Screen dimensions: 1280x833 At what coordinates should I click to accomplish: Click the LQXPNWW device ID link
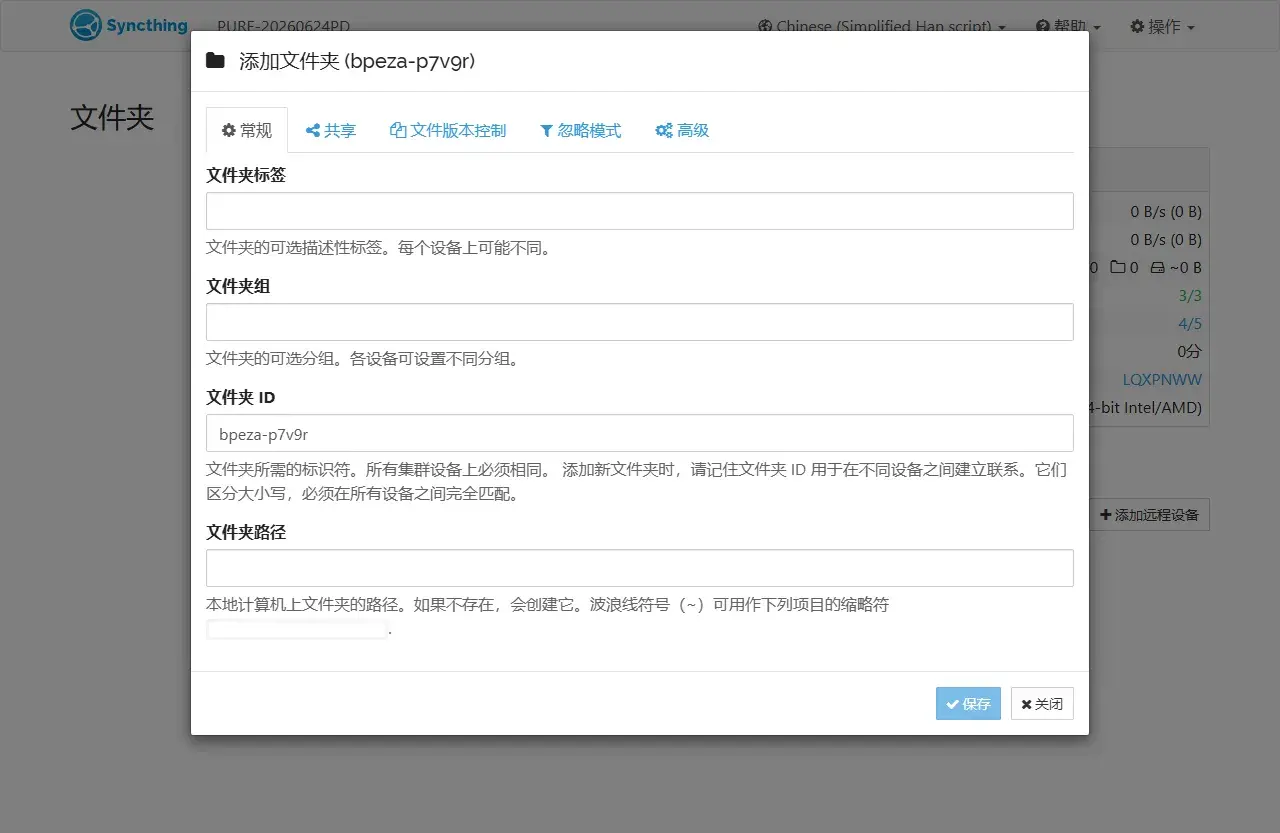pos(1162,380)
